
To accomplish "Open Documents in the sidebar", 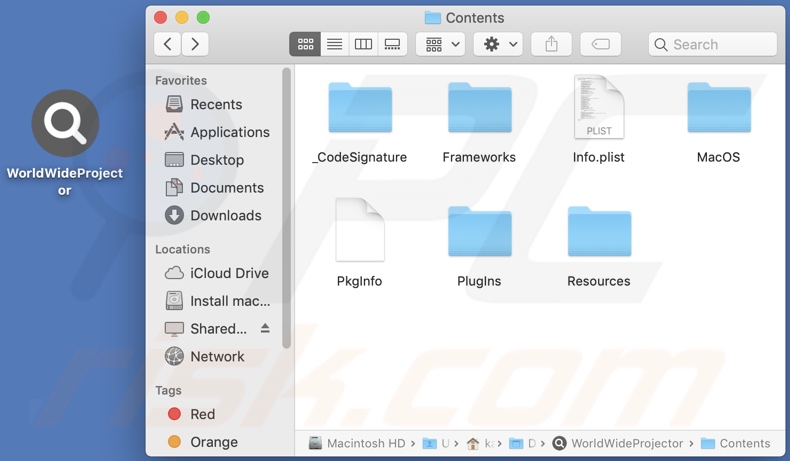I will click(215, 187).
